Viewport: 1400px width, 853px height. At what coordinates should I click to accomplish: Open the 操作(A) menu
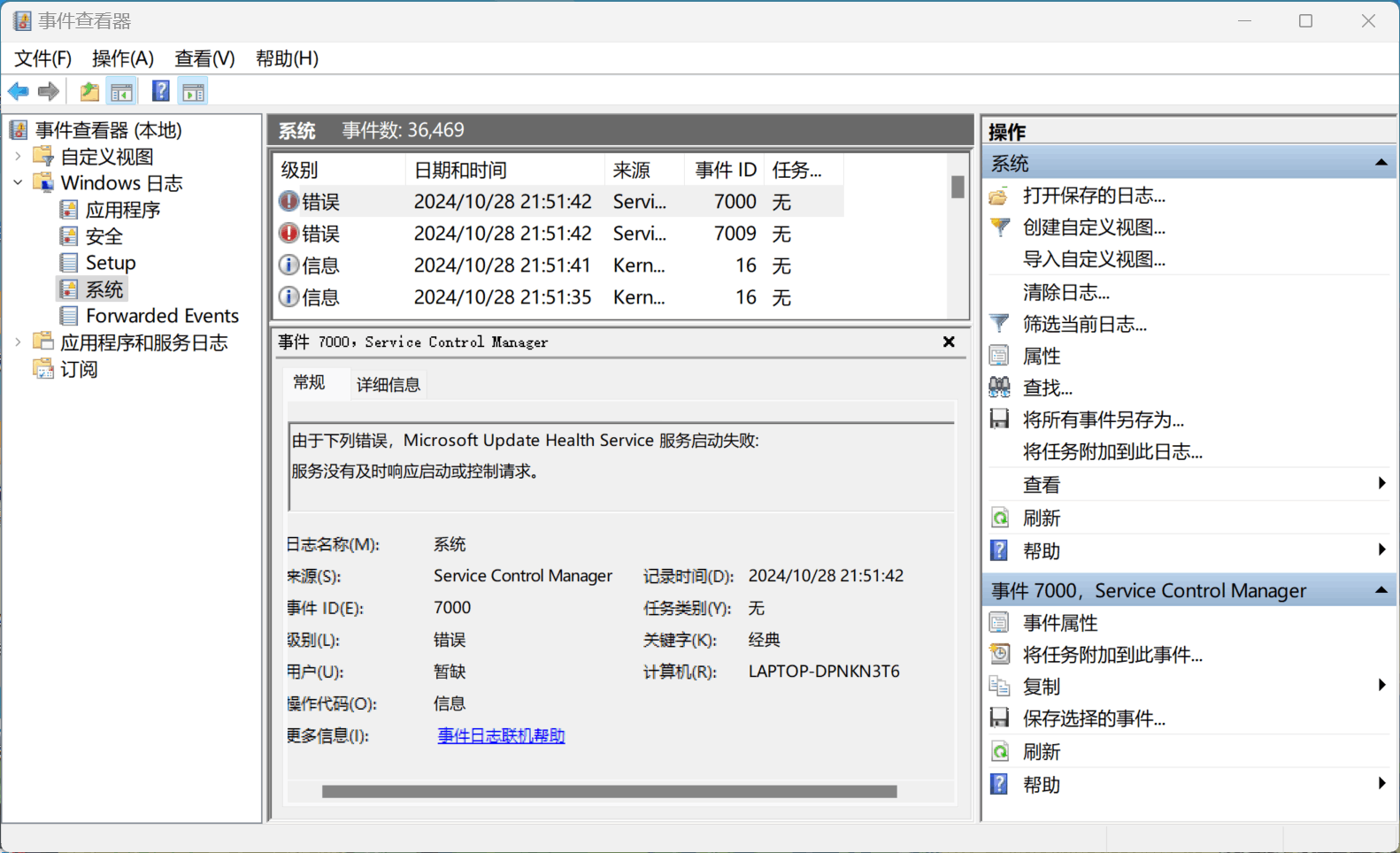123,58
